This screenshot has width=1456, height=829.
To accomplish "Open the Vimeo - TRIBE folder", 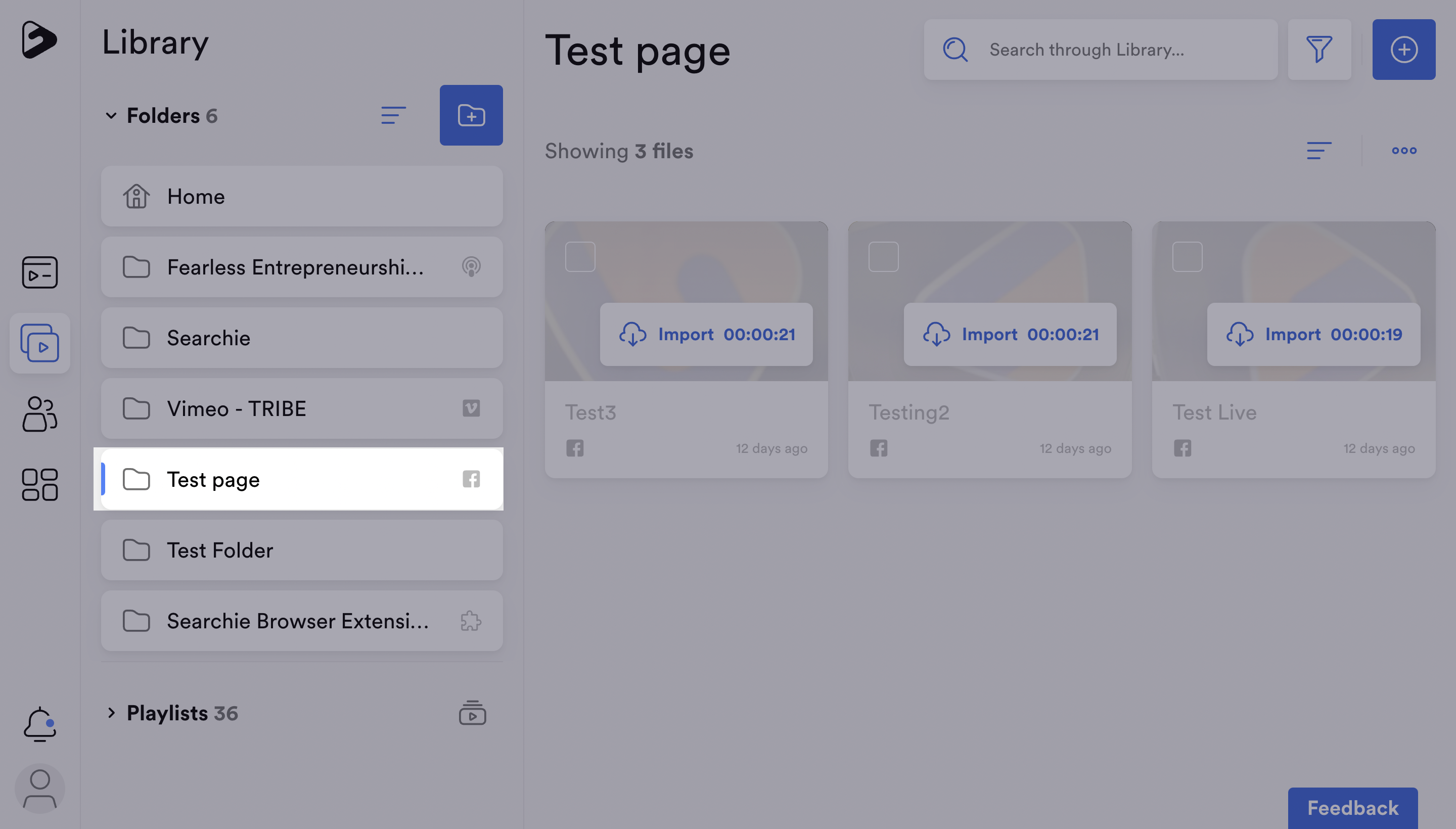I will point(302,408).
